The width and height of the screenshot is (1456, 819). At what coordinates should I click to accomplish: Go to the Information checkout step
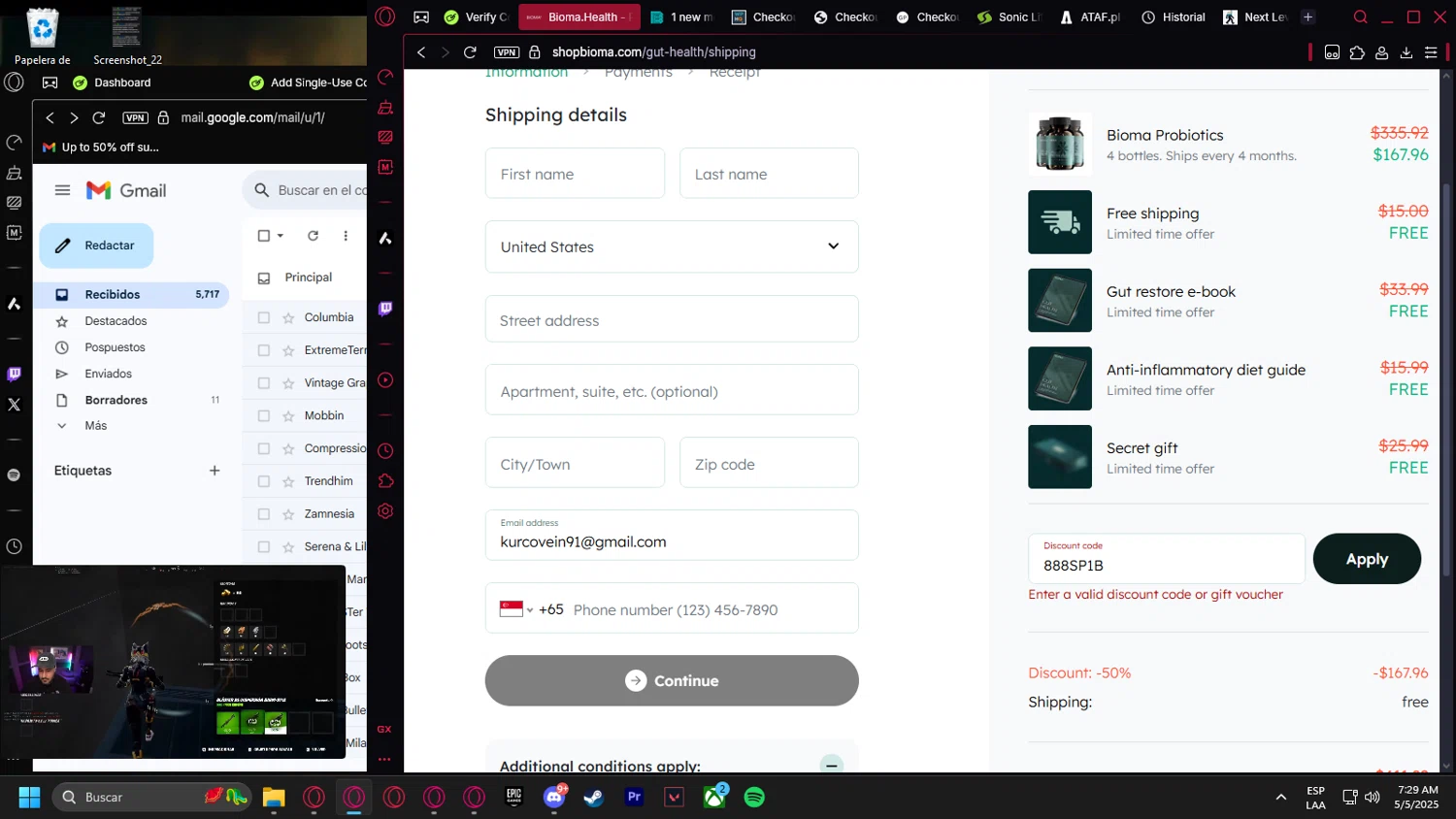coord(526,74)
